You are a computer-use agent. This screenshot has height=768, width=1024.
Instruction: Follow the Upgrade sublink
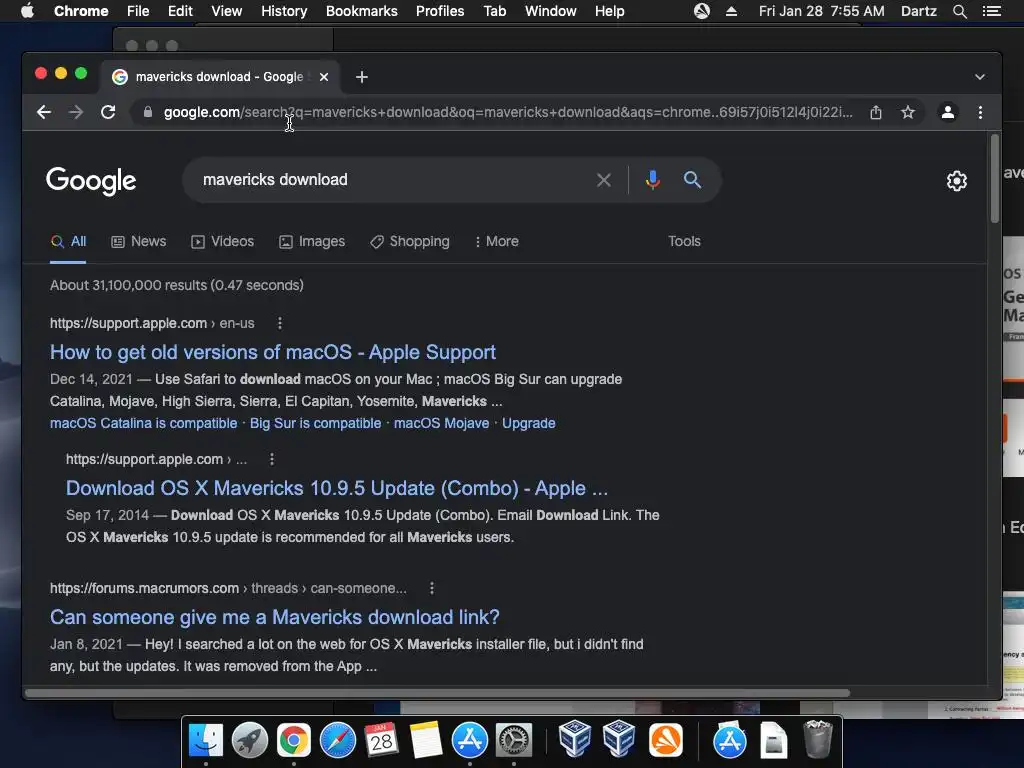[x=528, y=423]
